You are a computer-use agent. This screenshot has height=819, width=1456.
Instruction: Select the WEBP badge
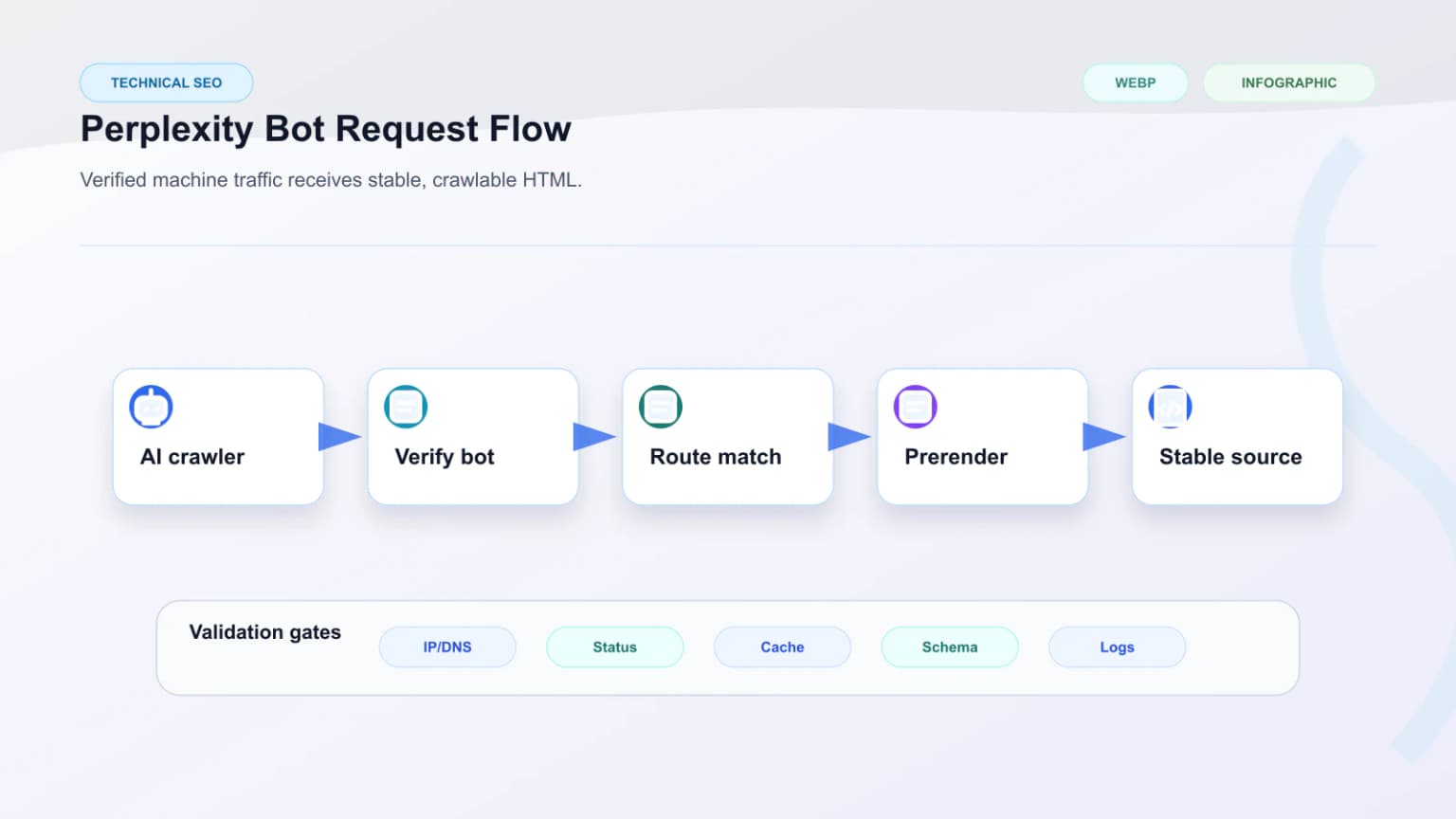pos(1136,82)
